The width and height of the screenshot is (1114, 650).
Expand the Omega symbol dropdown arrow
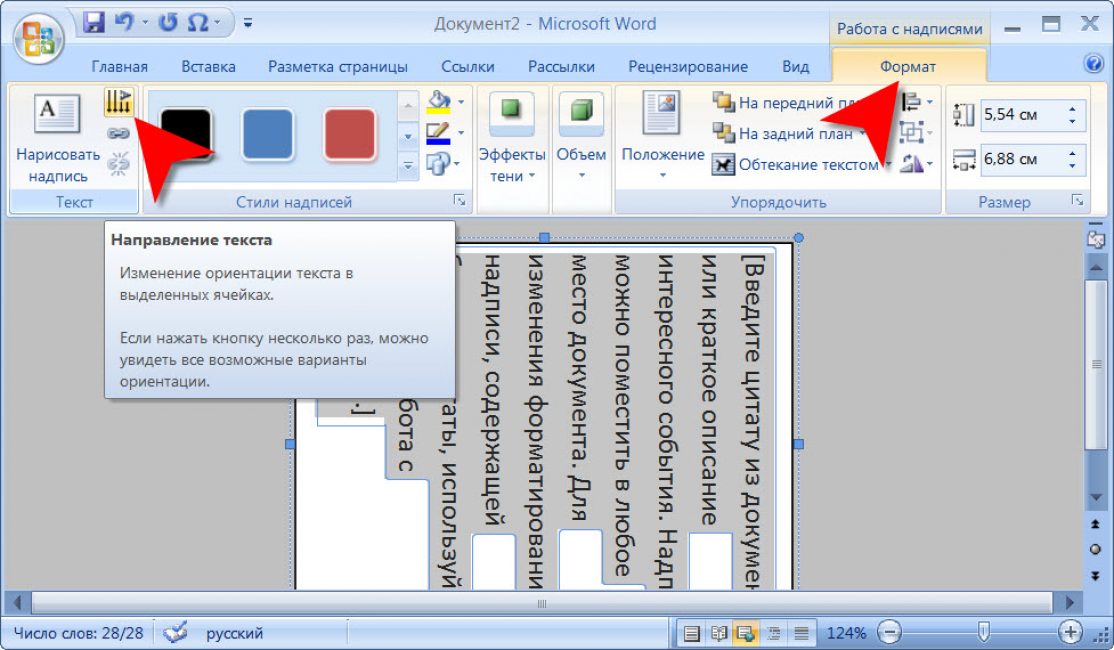(x=218, y=23)
